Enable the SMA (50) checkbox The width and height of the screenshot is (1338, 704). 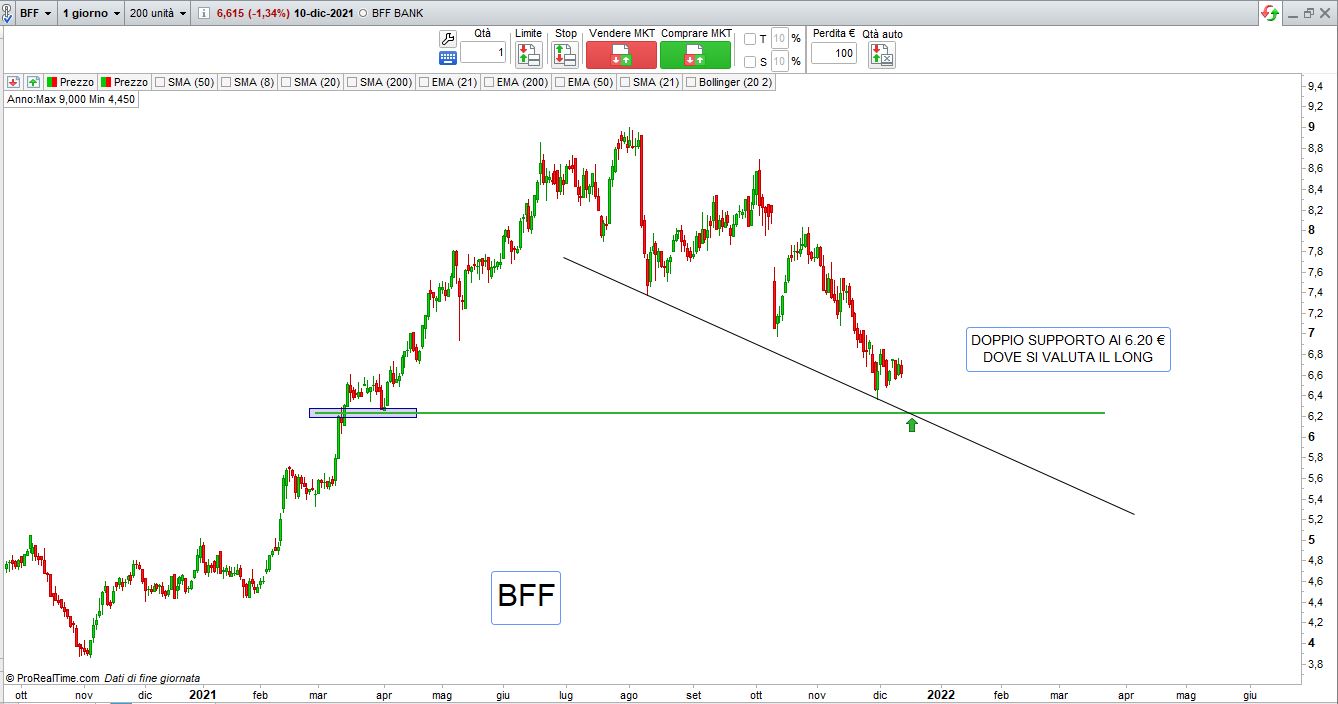pos(161,82)
